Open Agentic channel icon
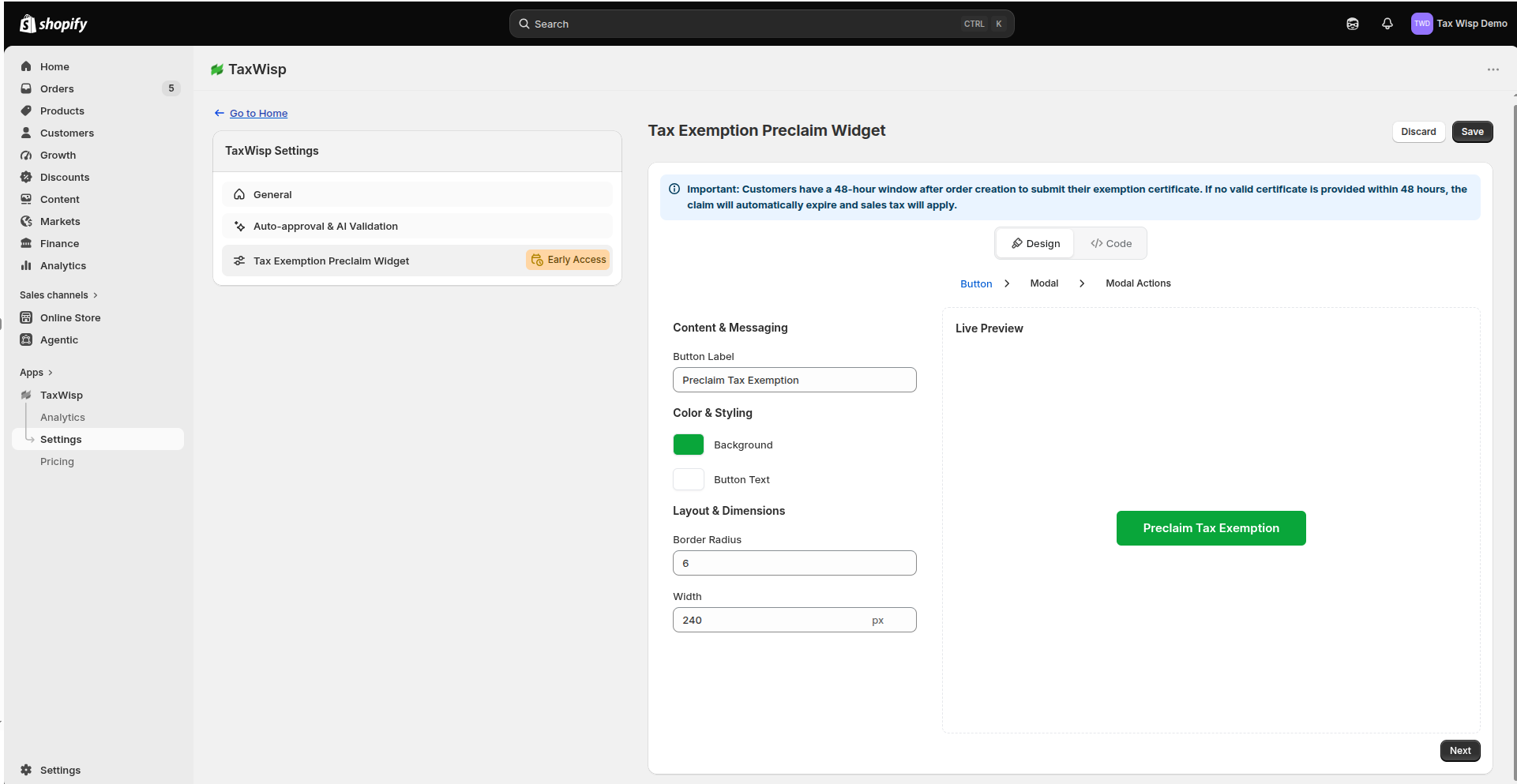1517x784 pixels. (x=26, y=339)
